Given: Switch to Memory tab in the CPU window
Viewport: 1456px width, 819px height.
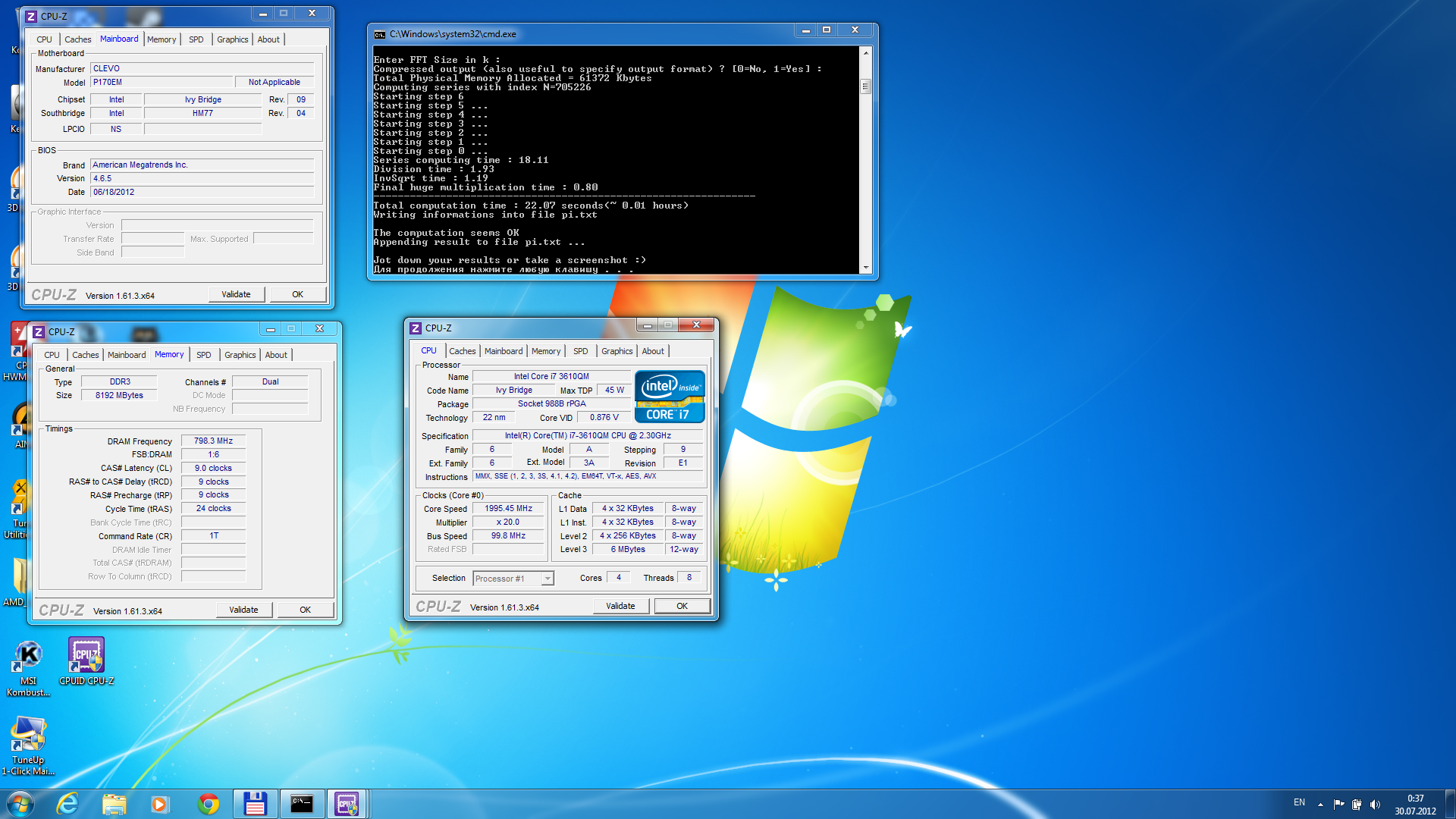Looking at the screenshot, I should (x=546, y=351).
